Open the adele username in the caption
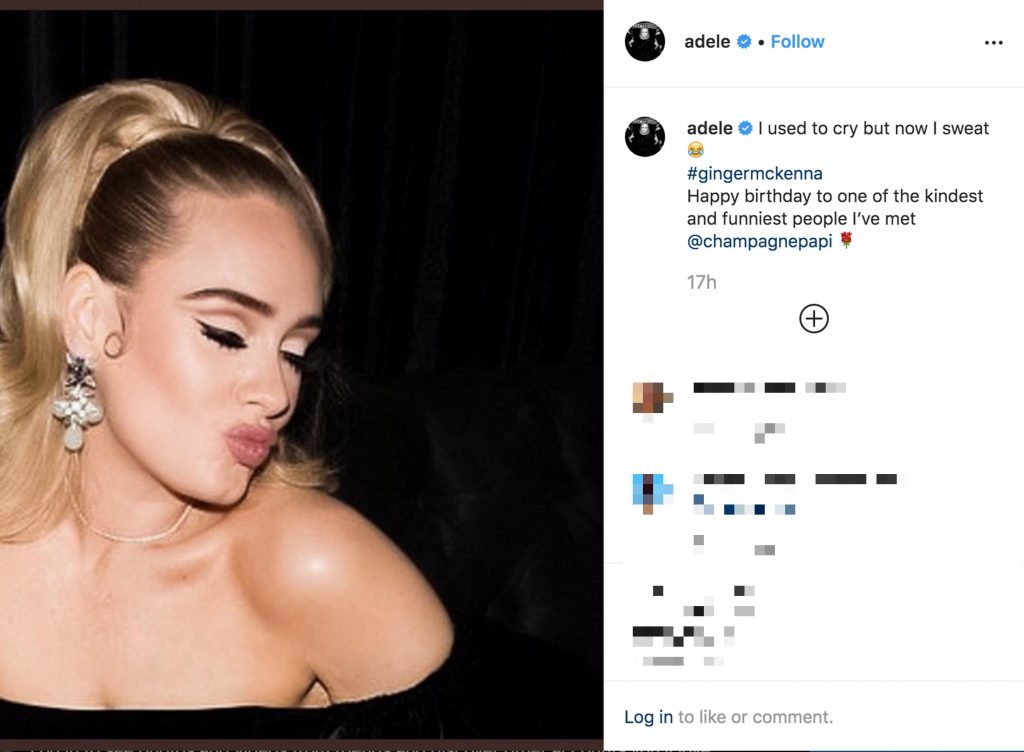 click(x=710, y=129)
